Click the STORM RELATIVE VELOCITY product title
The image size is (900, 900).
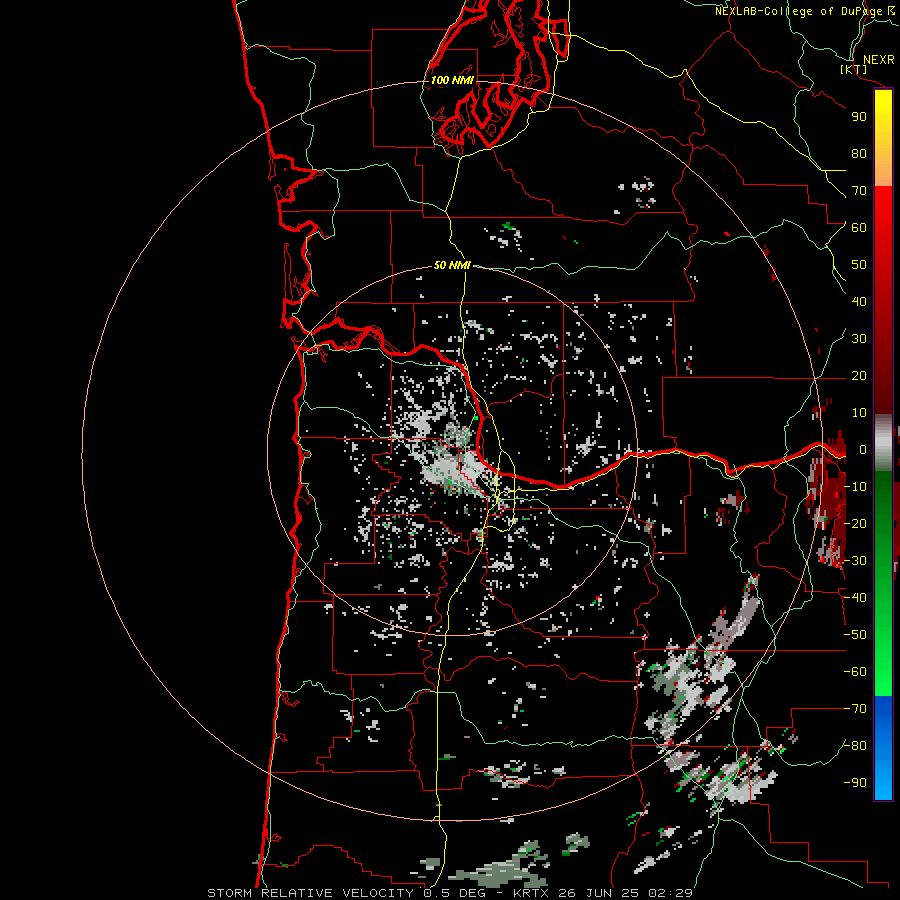coord(311,893)
